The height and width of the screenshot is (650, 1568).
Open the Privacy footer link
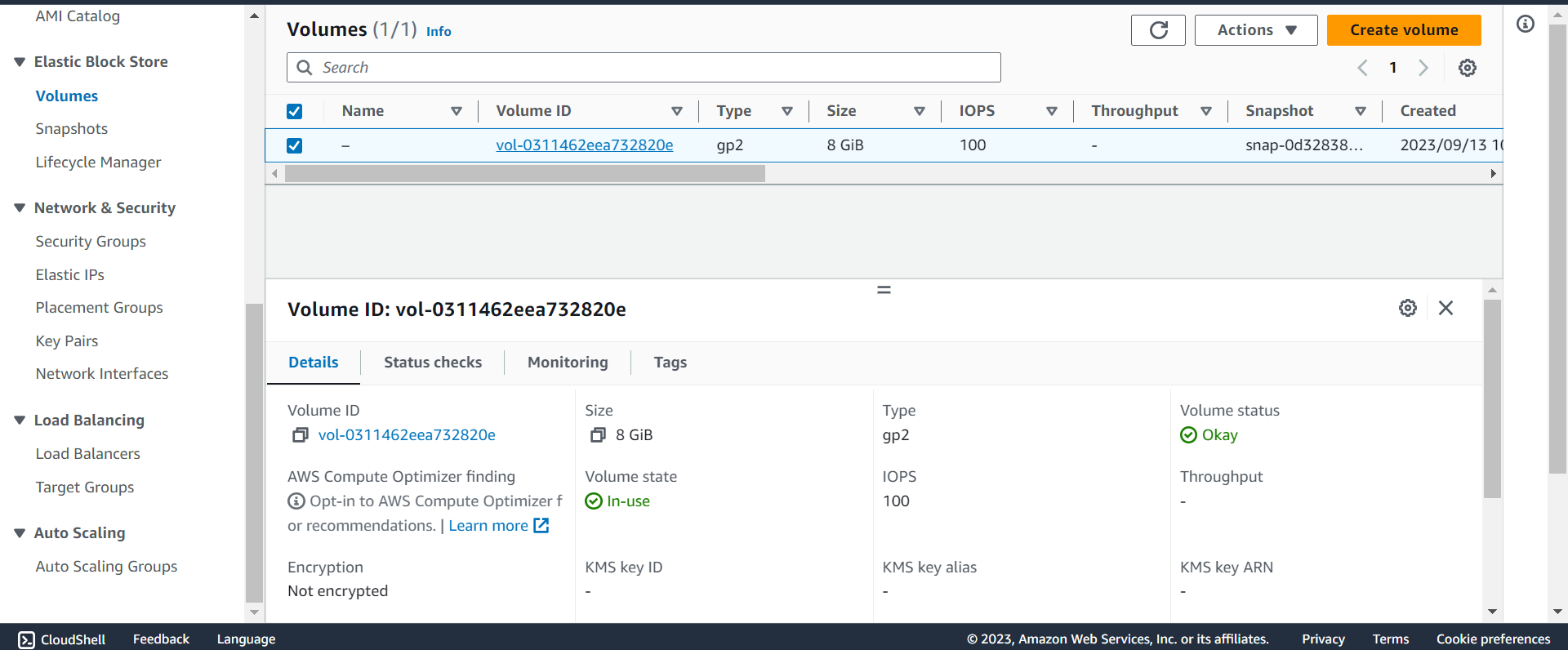point(1323,639)
